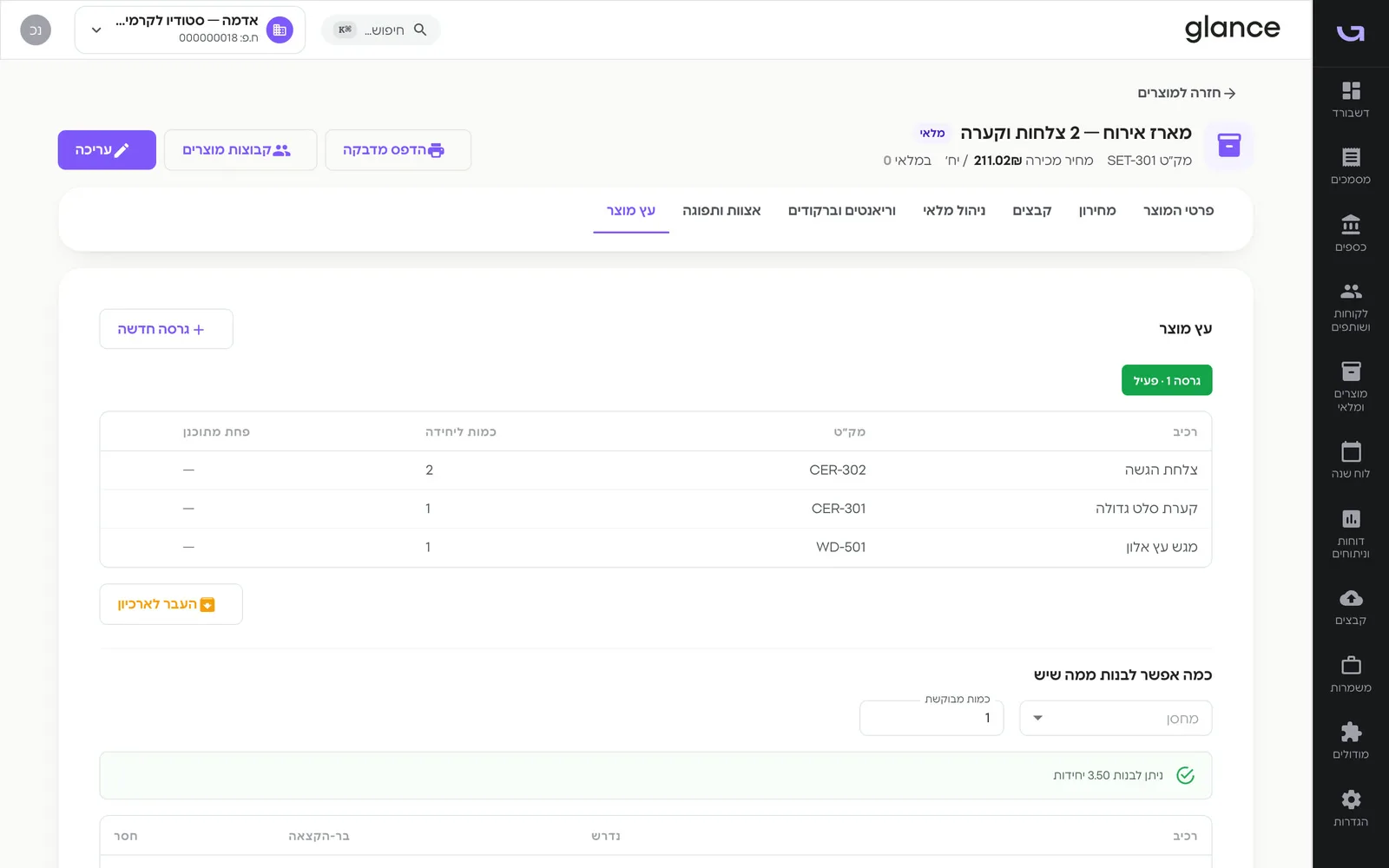Expand the company selector אדמה סטודיו
Image resolution: width=1389 pixels, height=868 pixels.
190,30
